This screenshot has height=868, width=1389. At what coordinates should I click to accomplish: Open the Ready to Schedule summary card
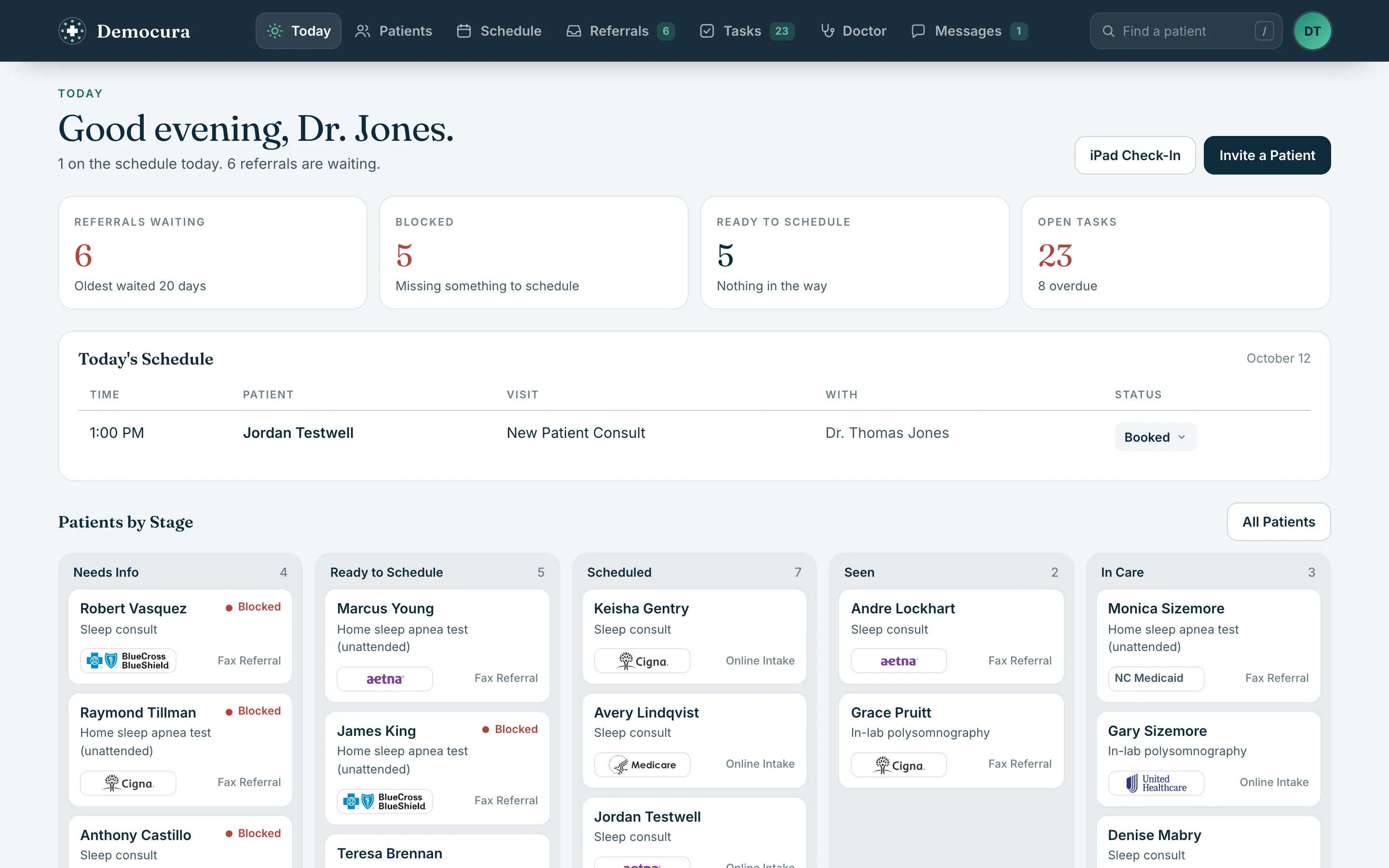coord(855,253)
